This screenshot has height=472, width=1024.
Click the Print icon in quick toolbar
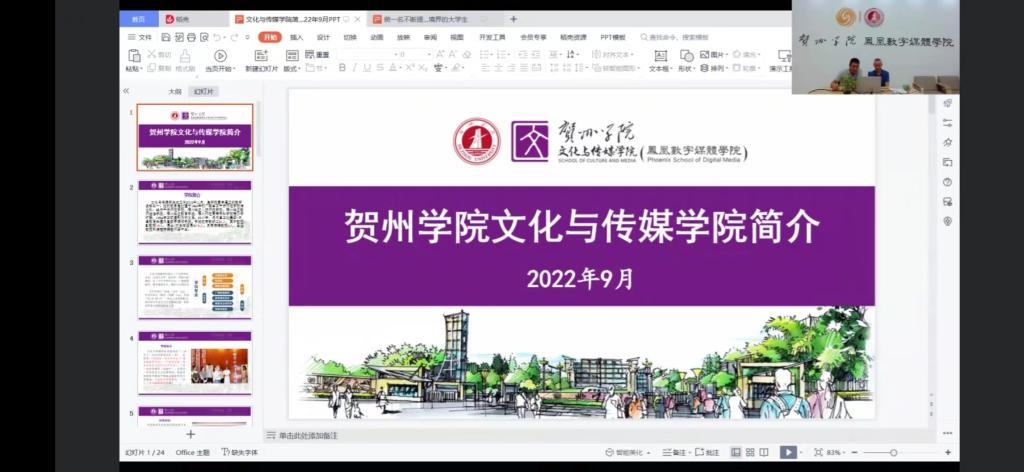coord(191,37)
